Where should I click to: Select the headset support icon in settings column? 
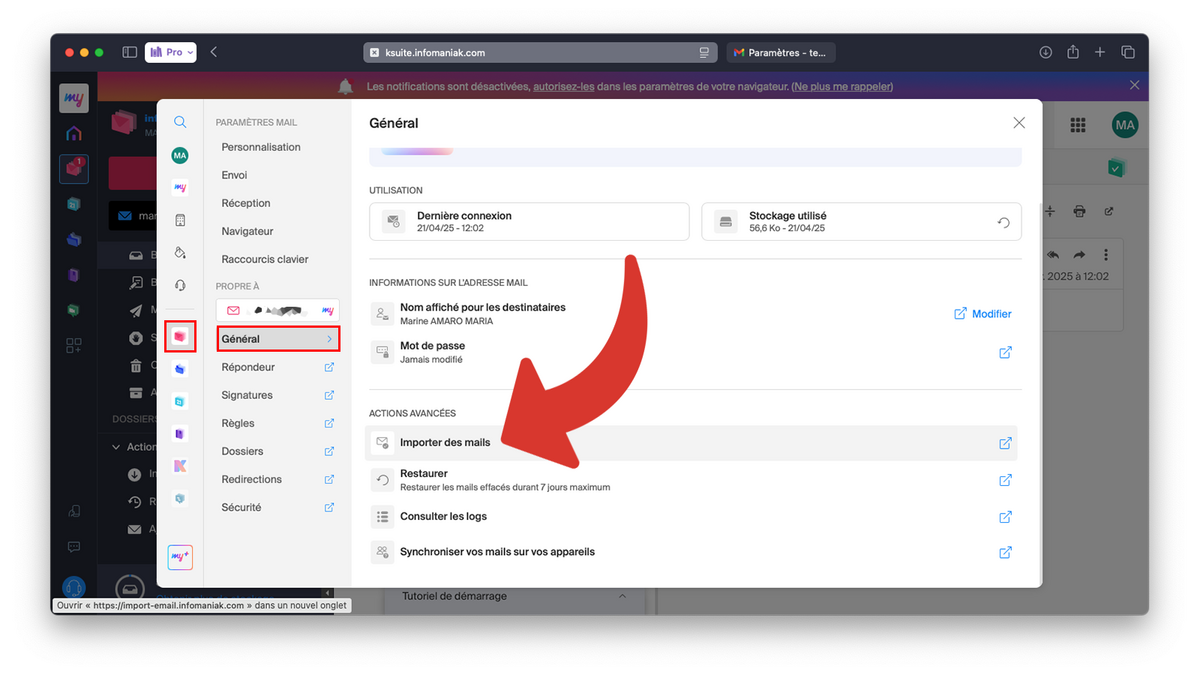[x=180, y=285]
